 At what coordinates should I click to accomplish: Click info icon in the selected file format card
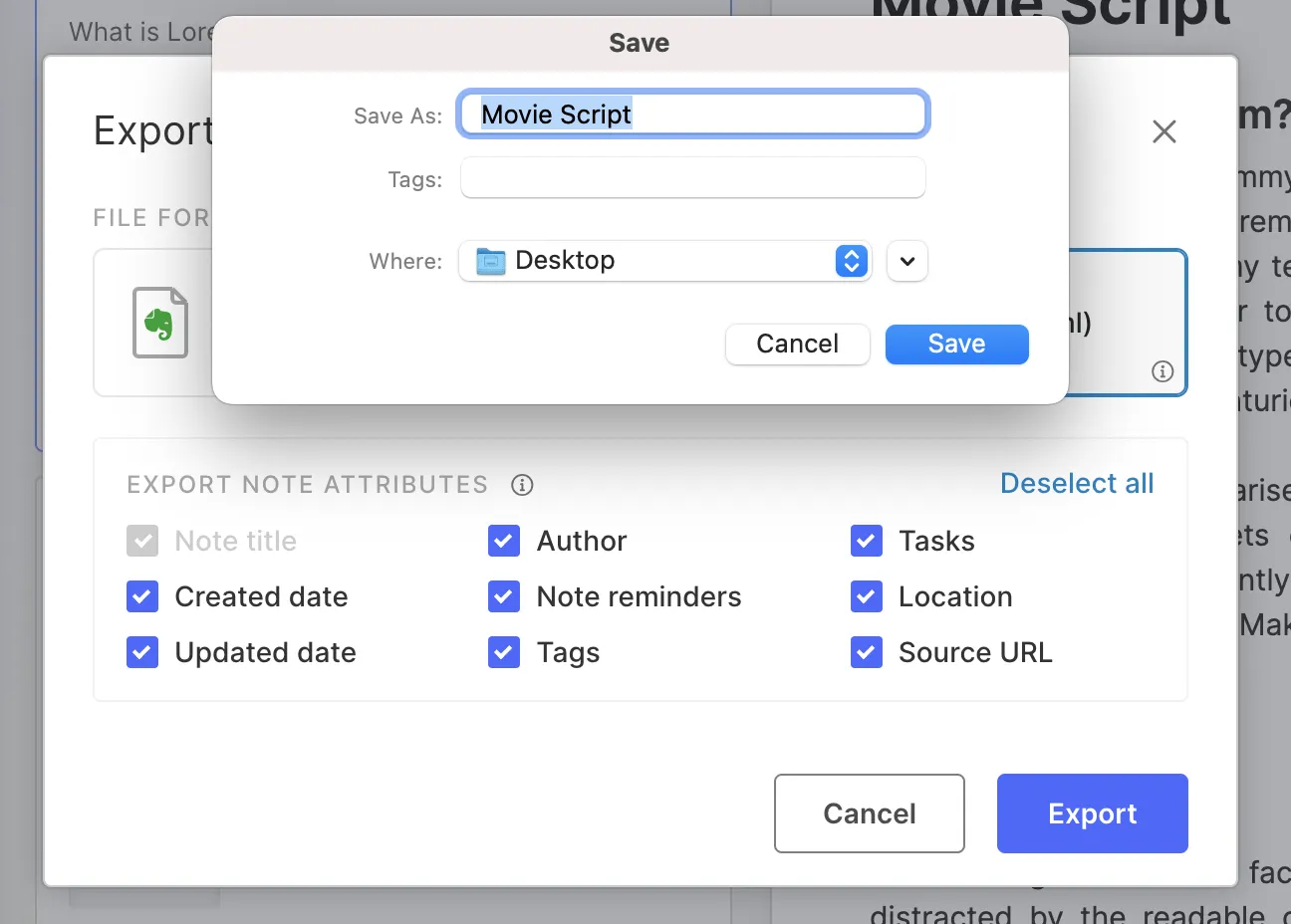coord(1162,371)
